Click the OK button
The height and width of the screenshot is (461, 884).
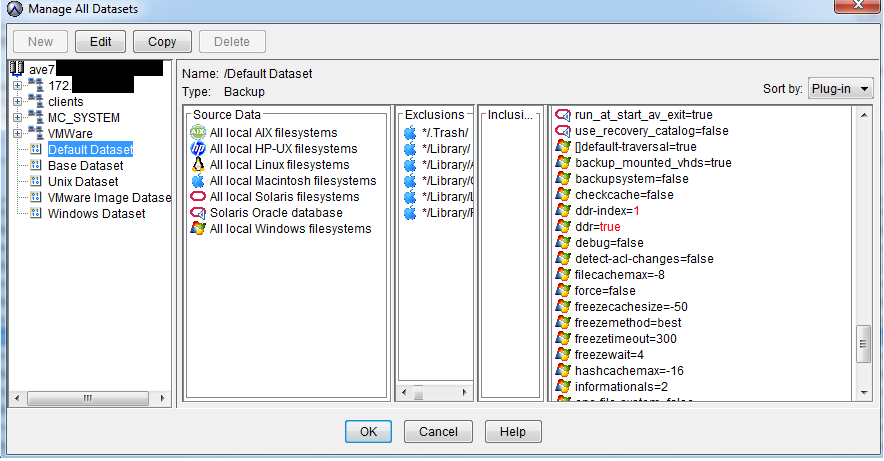click(x=368, y=432)
